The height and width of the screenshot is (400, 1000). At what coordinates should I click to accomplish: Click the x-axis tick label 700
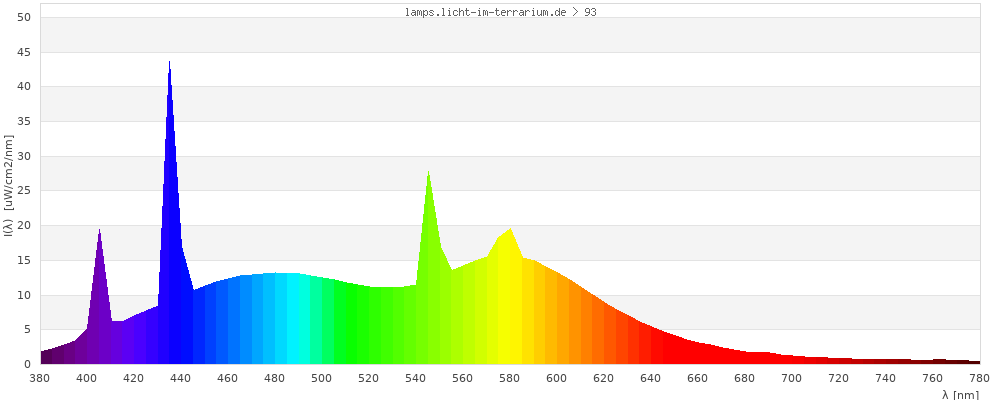click(792, 378)
